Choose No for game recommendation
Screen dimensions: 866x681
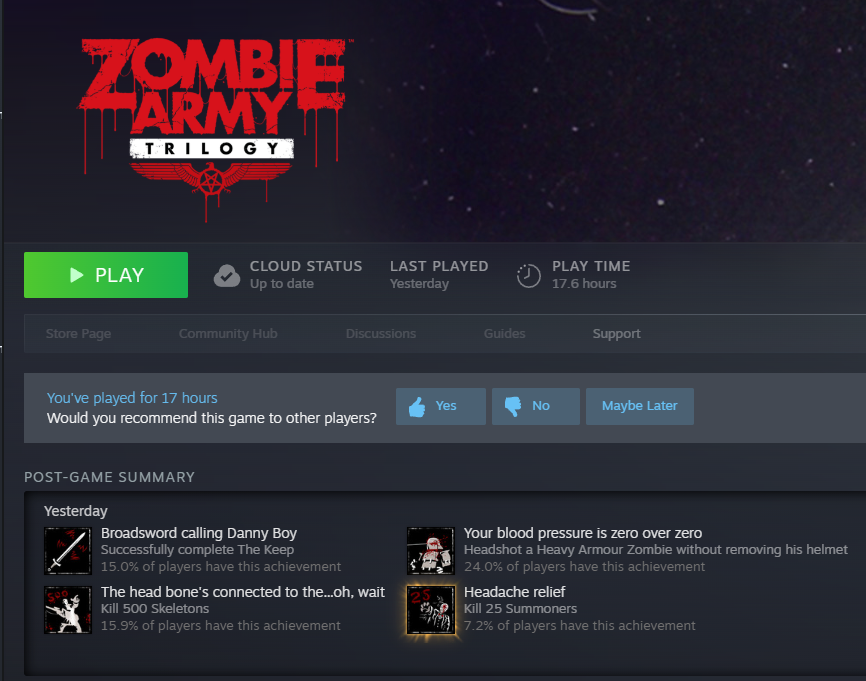tap(536, 407)
